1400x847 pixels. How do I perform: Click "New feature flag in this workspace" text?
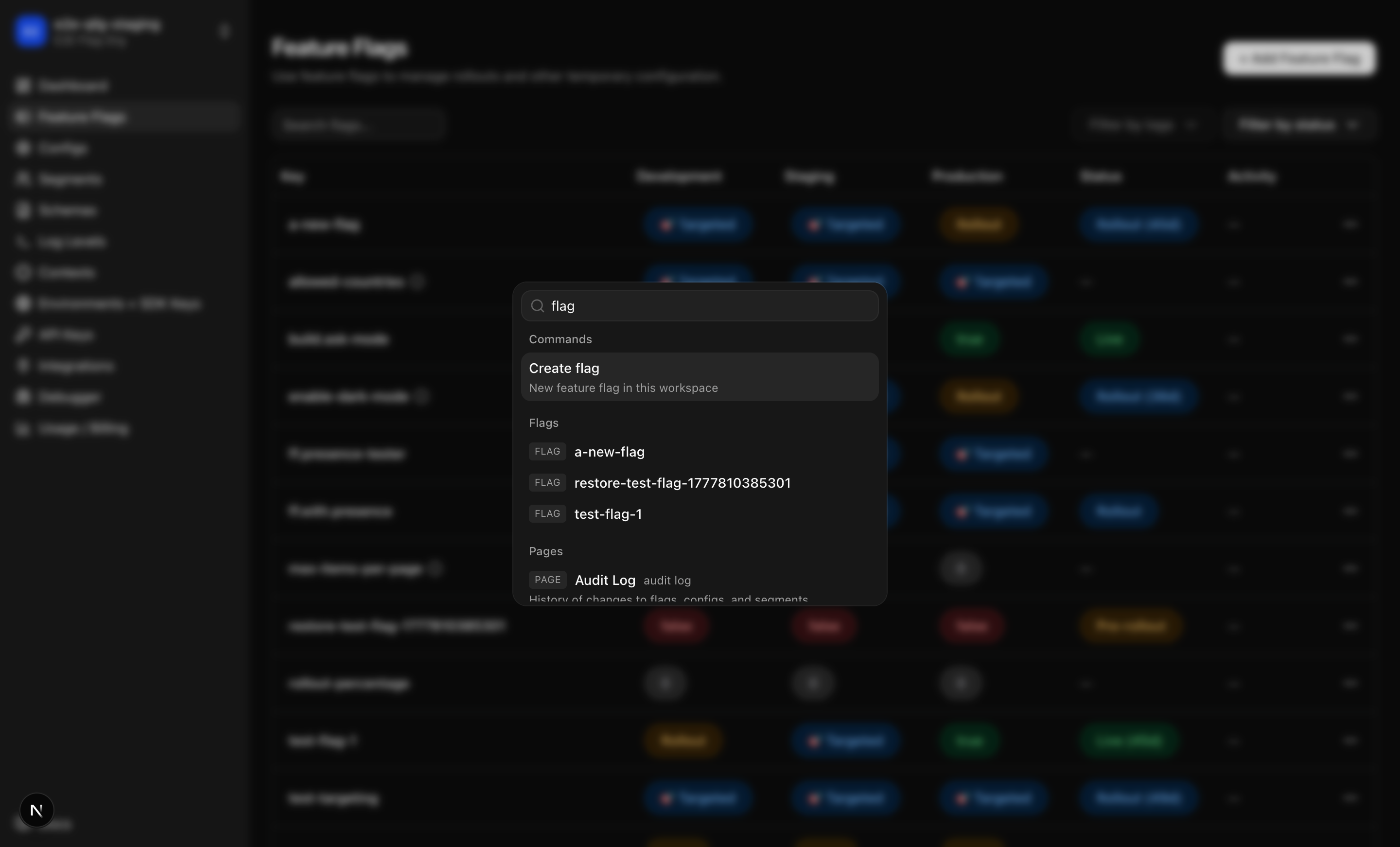pos(623,388)
